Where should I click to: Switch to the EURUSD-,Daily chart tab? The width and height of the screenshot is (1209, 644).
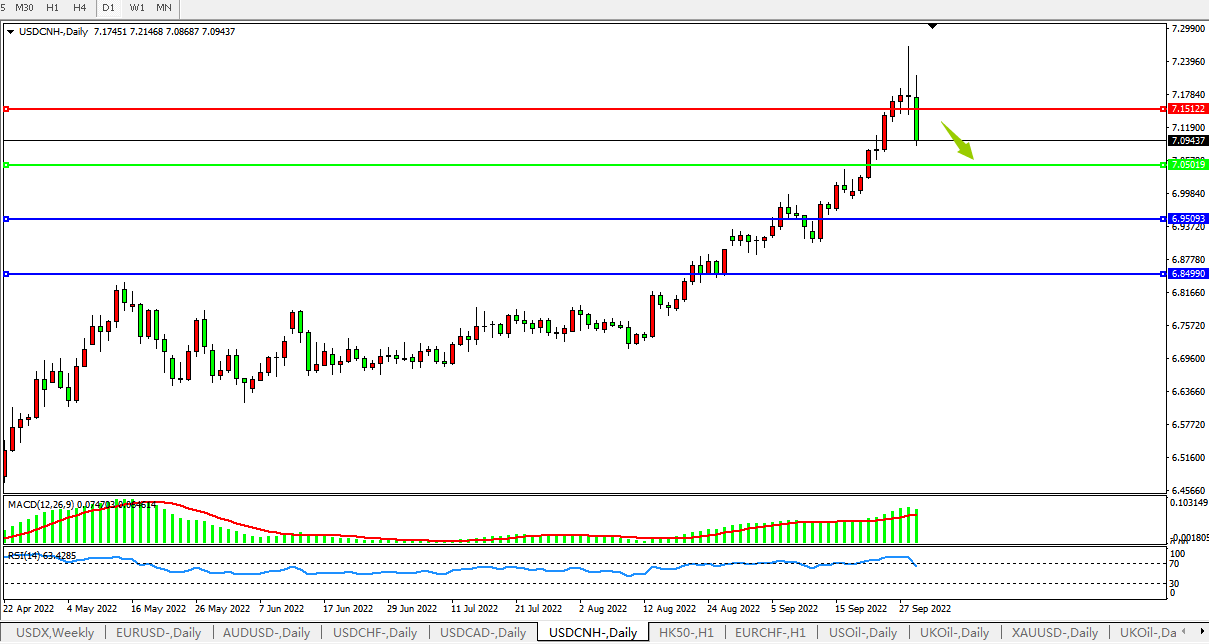(x=156, y=633)
